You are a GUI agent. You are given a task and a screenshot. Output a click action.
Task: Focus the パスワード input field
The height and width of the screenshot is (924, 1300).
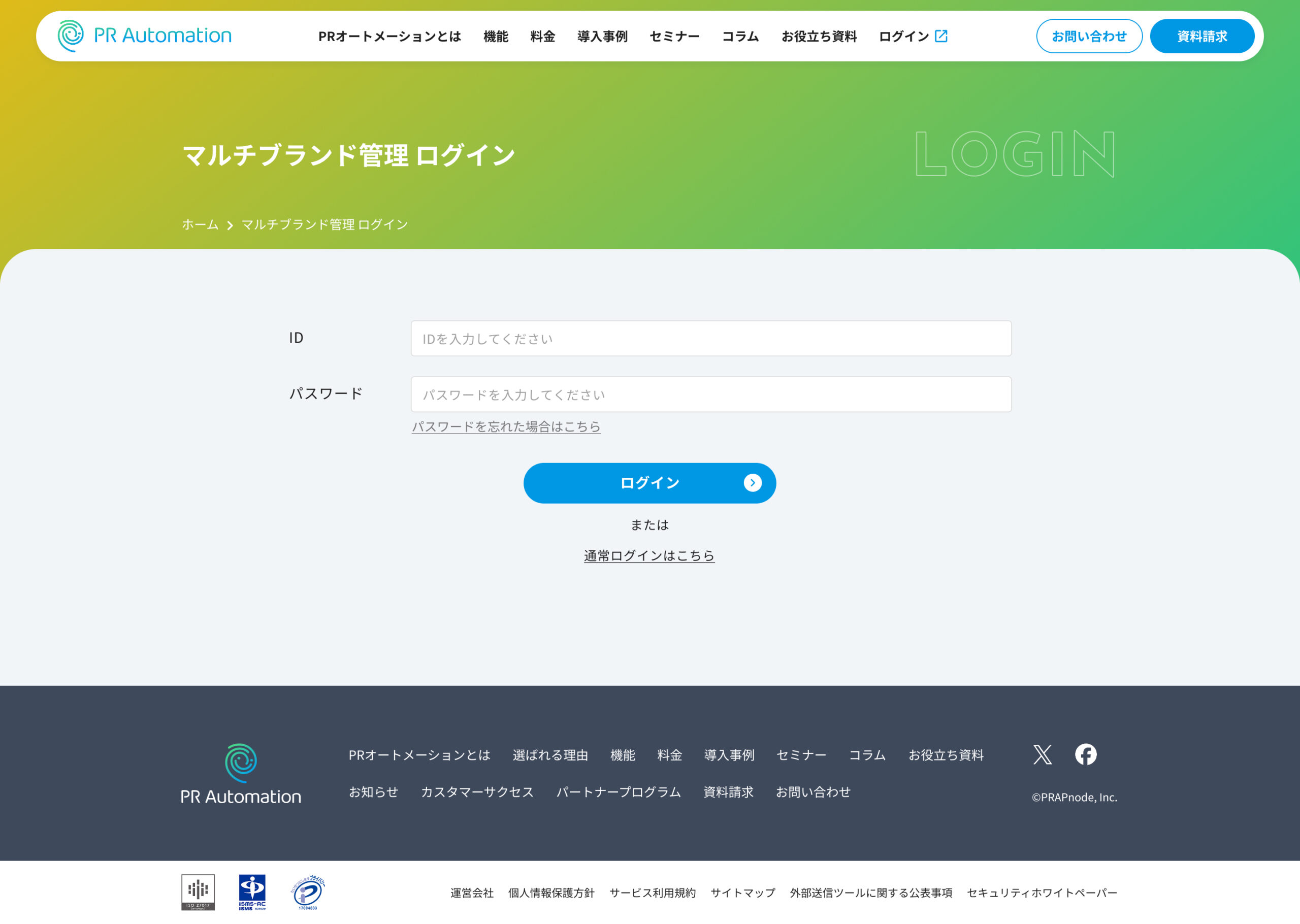click(710, 394)
